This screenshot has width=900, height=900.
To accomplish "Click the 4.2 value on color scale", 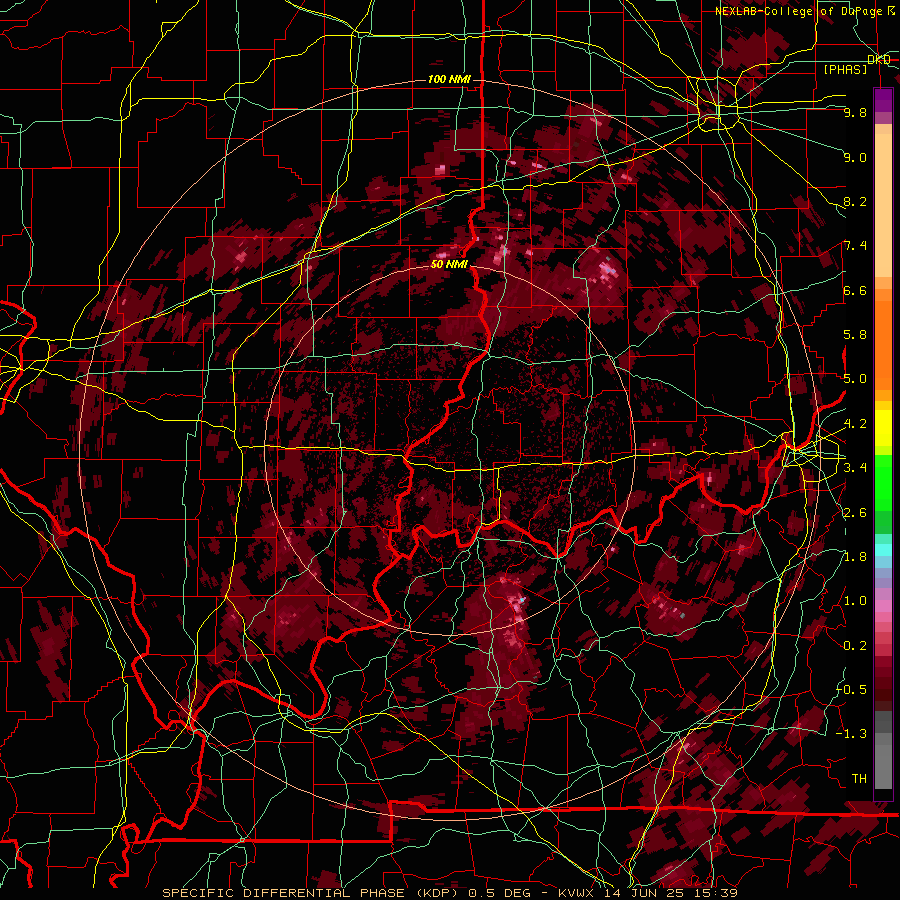I will [x=855, y=424].
